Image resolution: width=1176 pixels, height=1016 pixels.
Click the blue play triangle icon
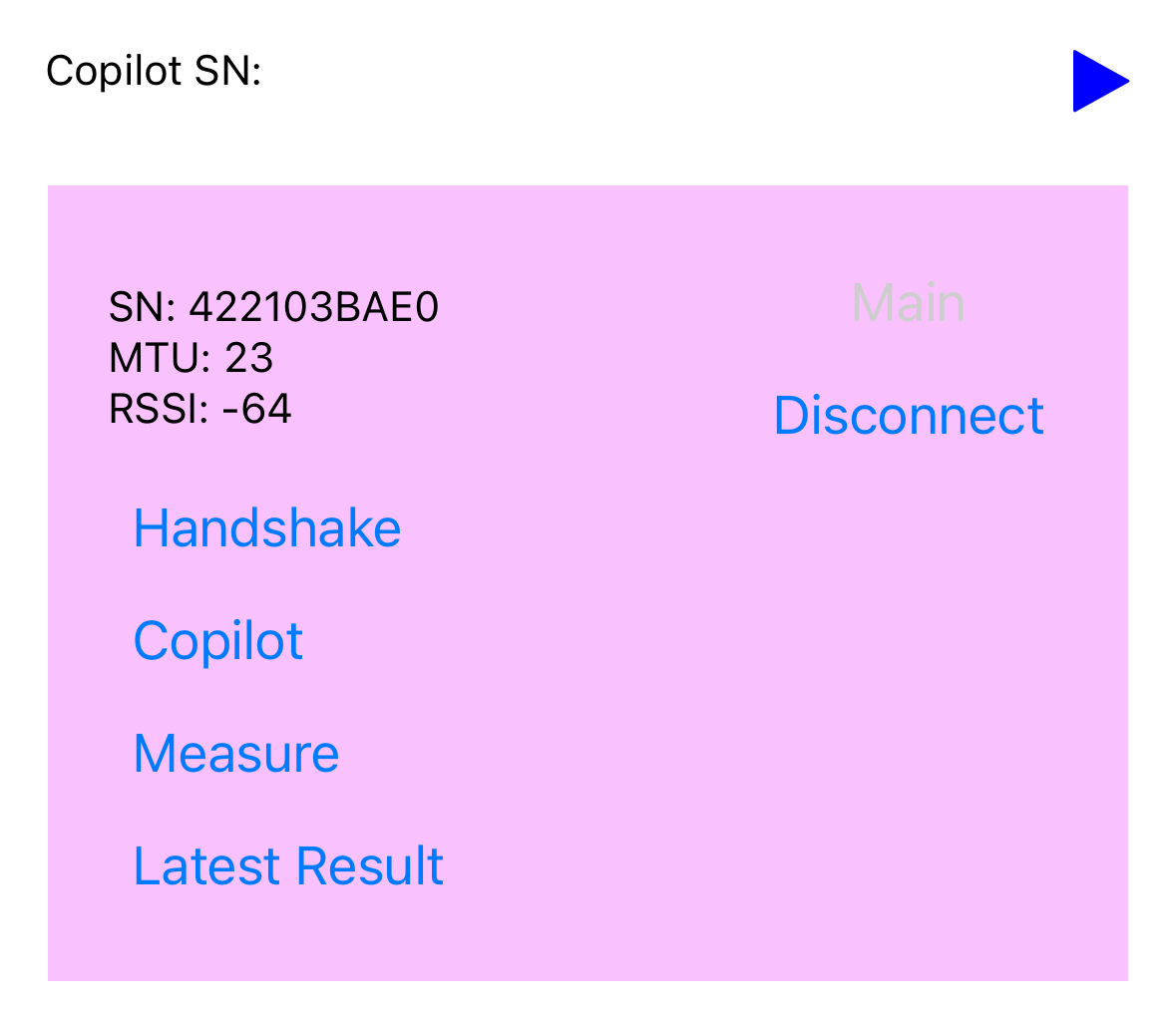pyautogui.click(x=1098, y=81)
